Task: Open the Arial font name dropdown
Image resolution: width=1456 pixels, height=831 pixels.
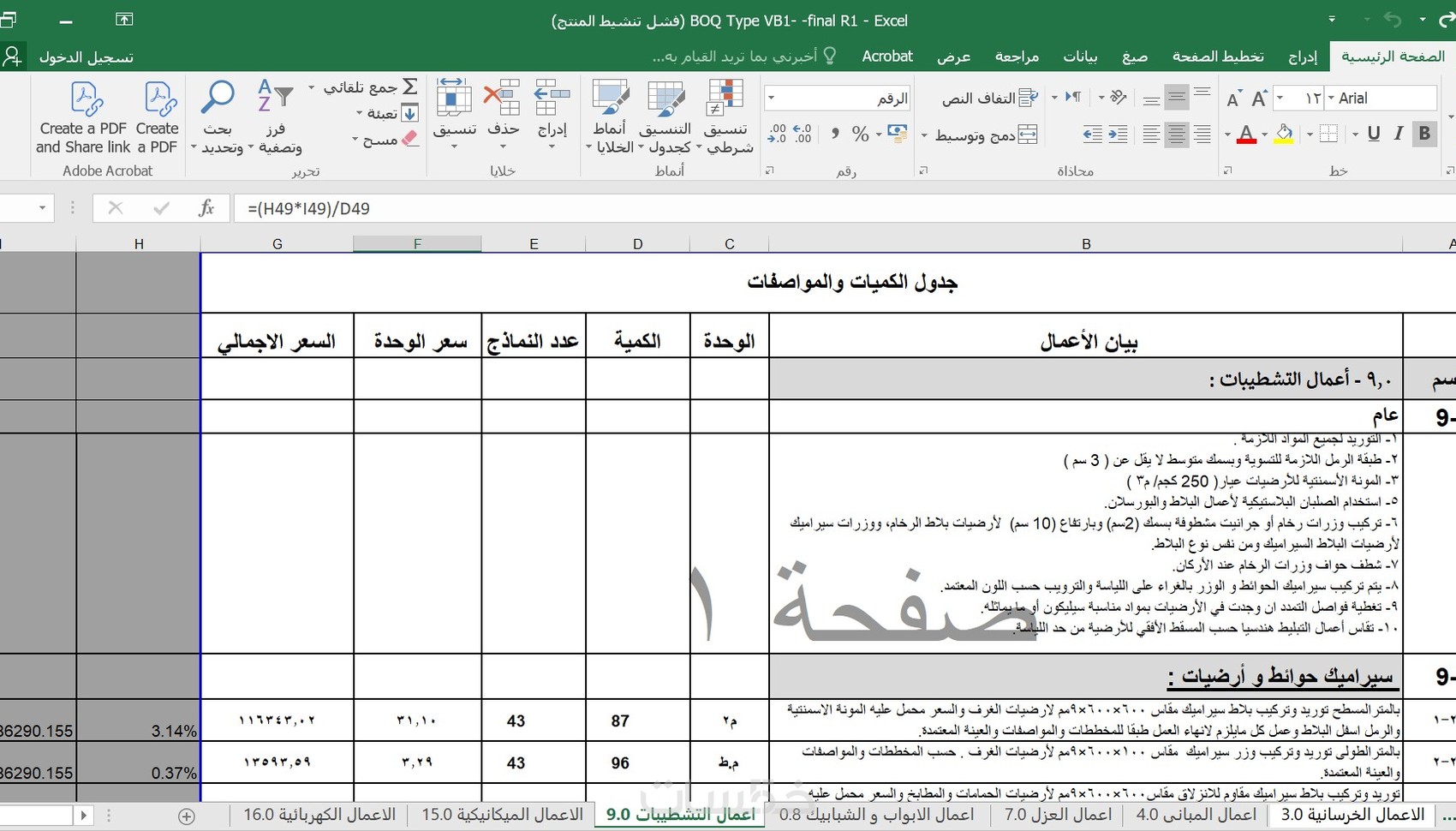Action: click(1331, 98)
